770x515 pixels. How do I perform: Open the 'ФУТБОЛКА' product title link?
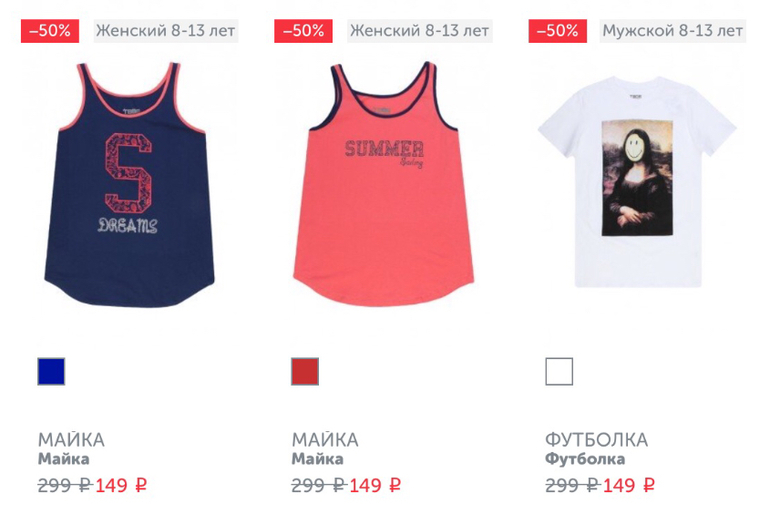[597, 440]
